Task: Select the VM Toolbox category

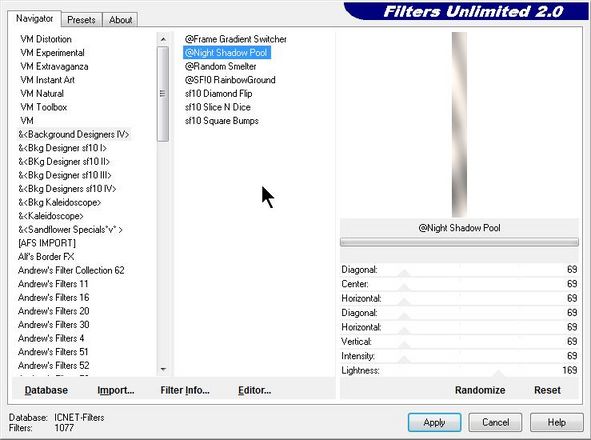Action: [x=44, y=107]
